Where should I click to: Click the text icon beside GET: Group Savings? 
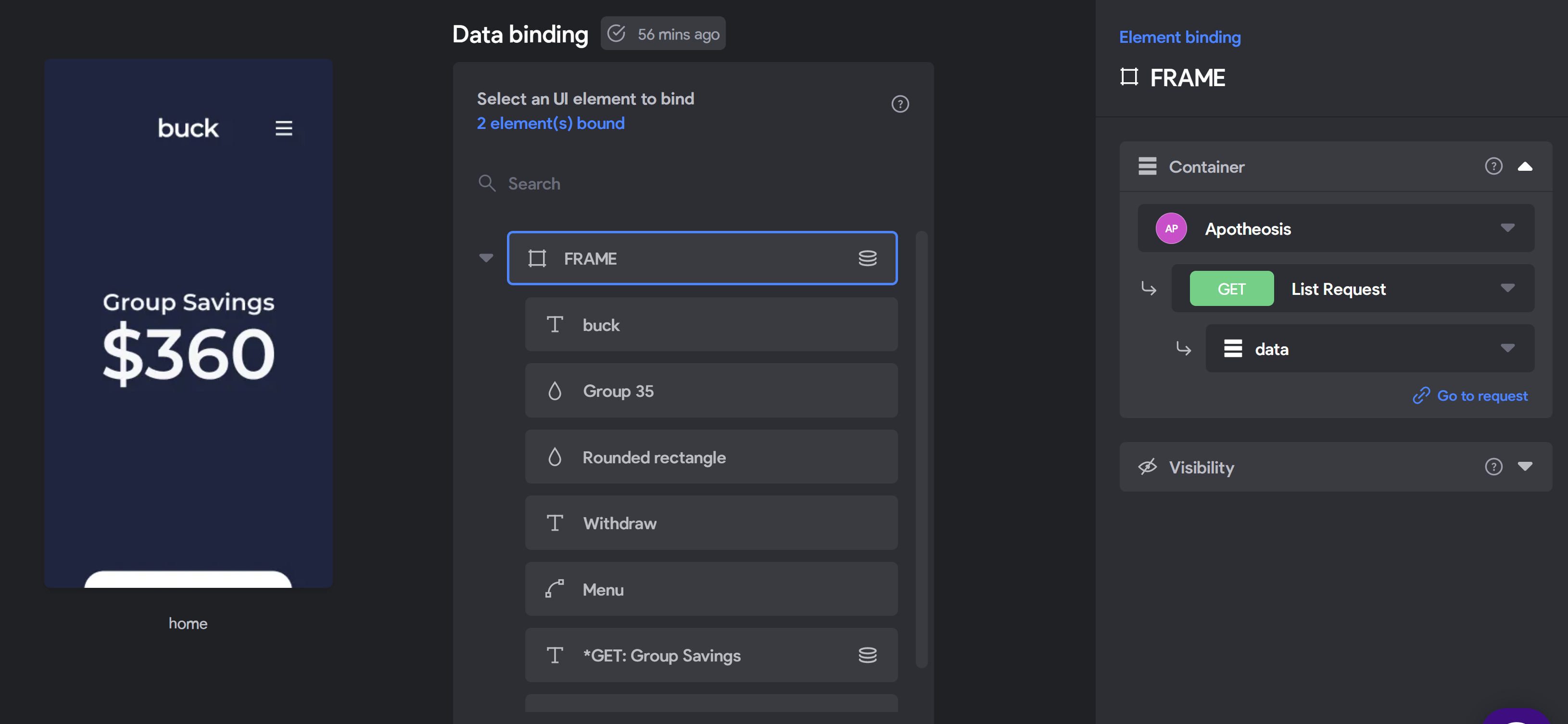tap(555, 655)
